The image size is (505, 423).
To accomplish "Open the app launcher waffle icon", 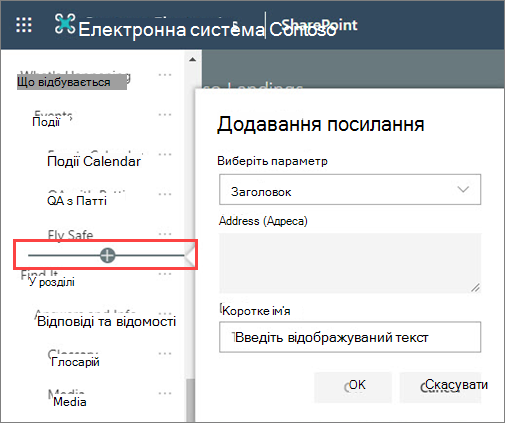I will click(x=24, y=25).
